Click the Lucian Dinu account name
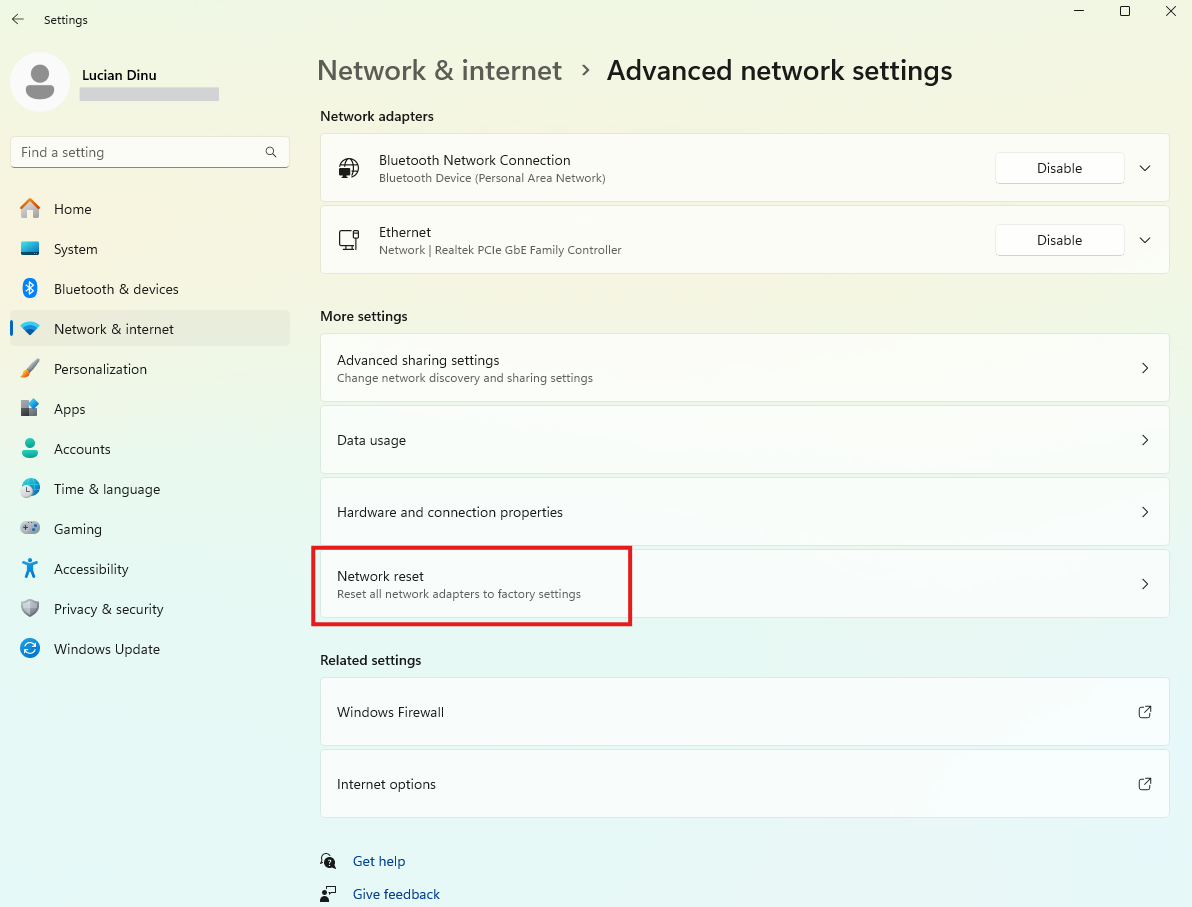Screen dimensions: 1192x907 click(119, 75)
